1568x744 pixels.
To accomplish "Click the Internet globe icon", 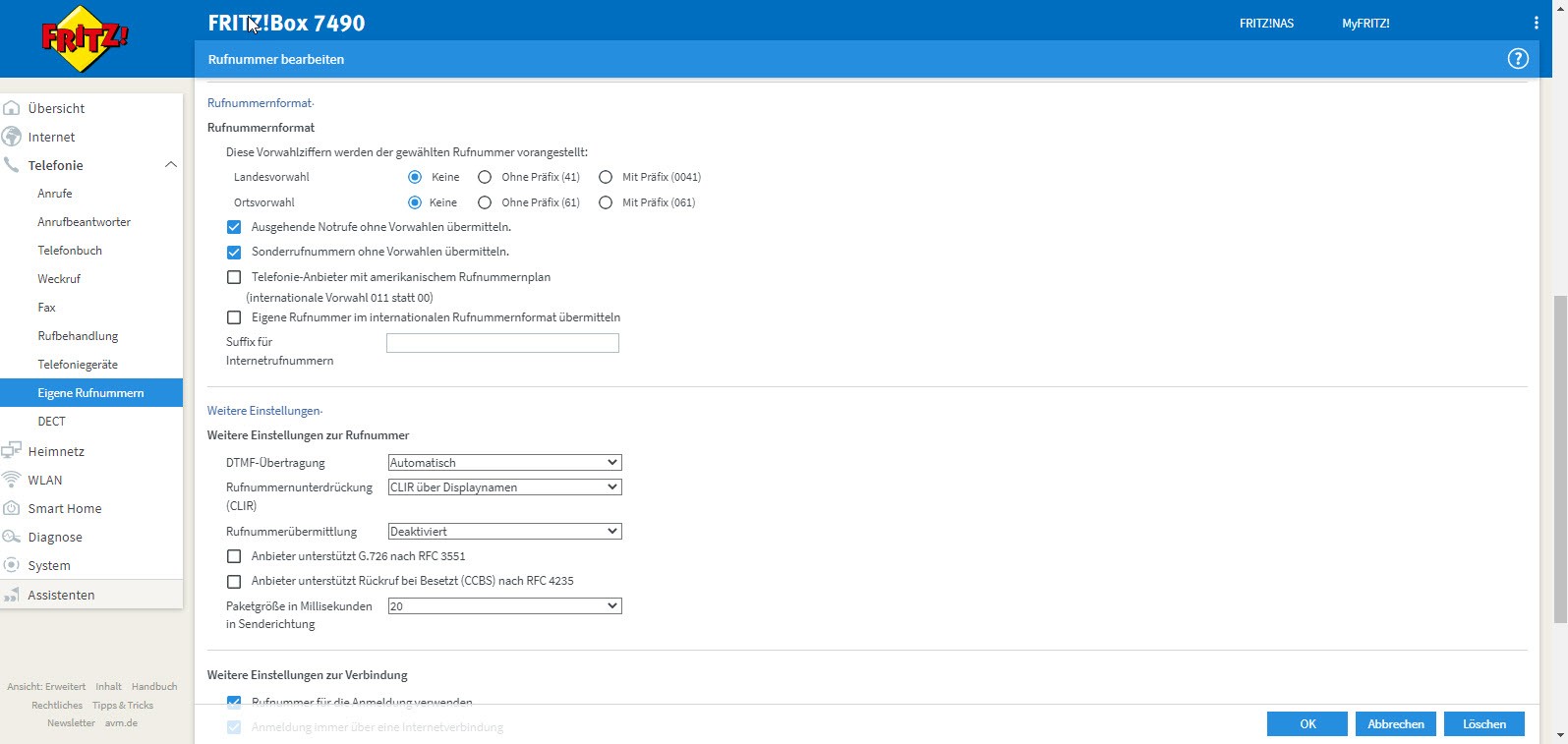I will tap(12, 137).
